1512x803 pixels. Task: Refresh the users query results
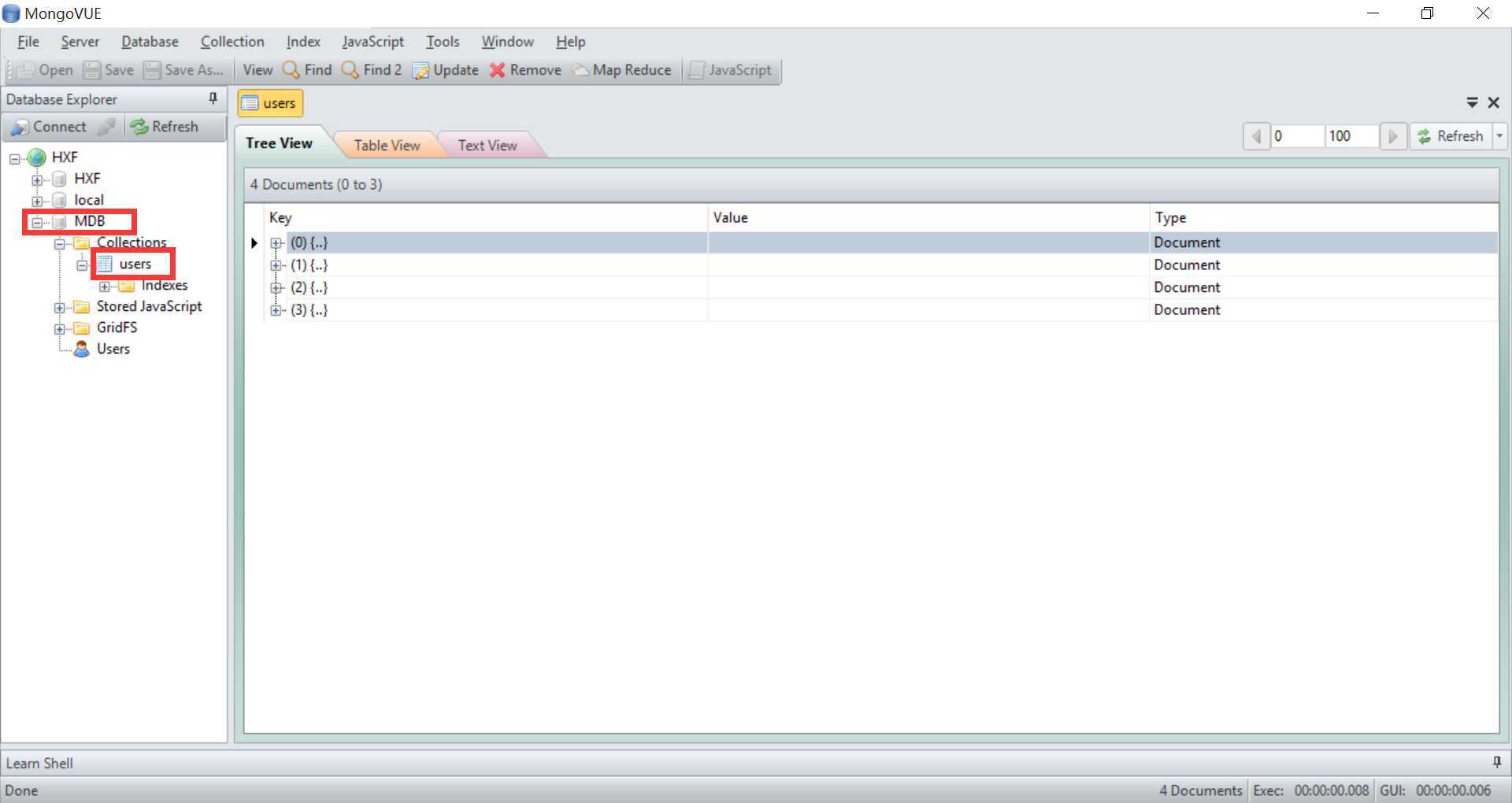tap(1451, 136)
